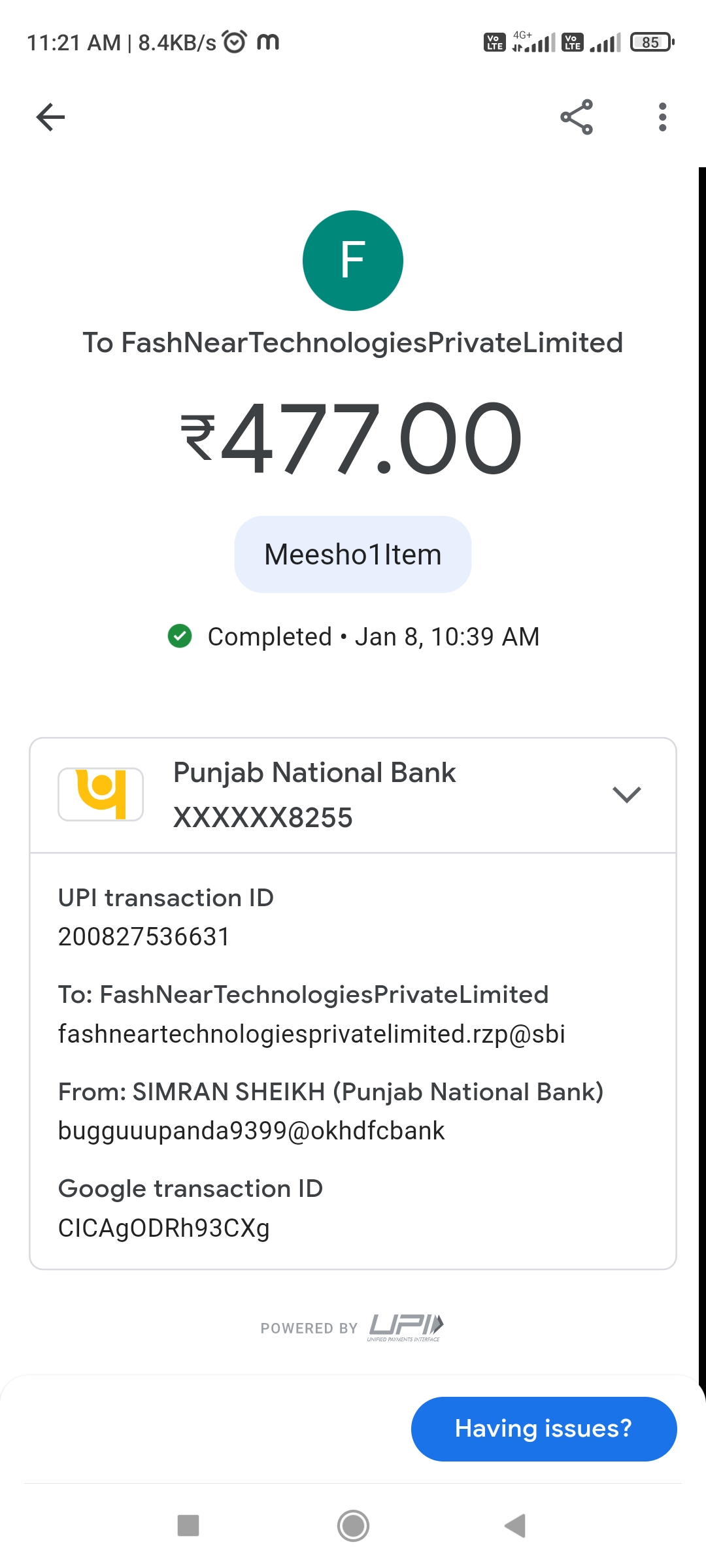Tap the recipient UPI address ending @sbi
The image size is (706, 1568).
[x=311, y=1034]
